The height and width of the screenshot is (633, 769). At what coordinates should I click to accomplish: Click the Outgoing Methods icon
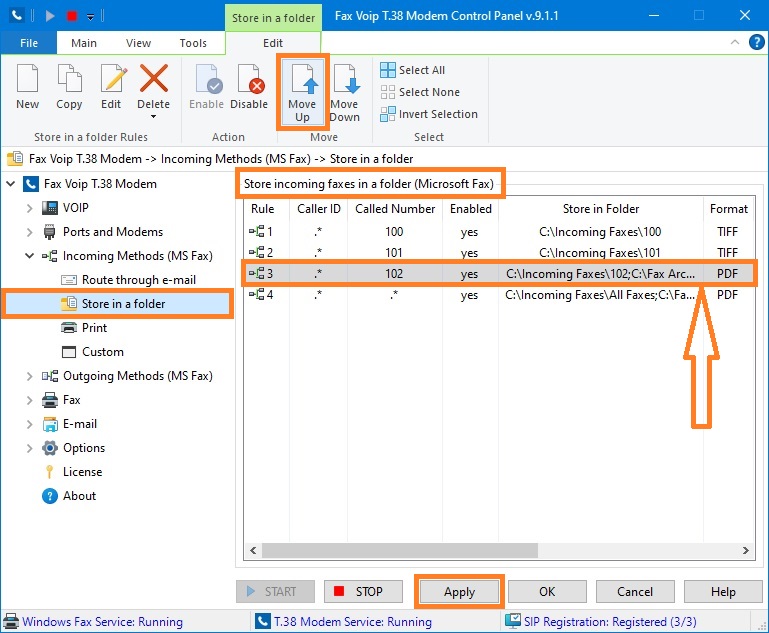coord(50,376)
